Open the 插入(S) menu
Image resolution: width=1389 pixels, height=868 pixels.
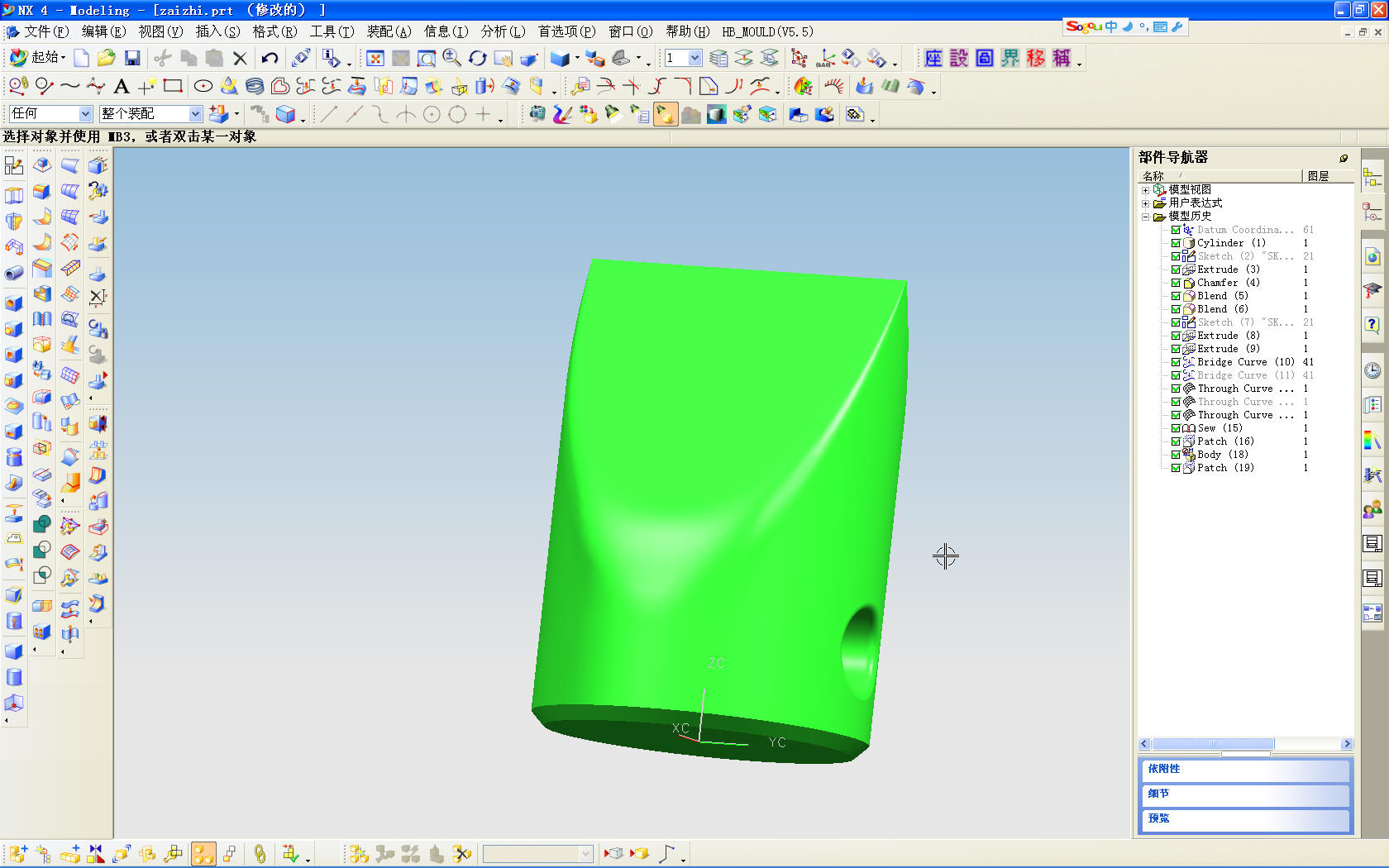[217, 31]
